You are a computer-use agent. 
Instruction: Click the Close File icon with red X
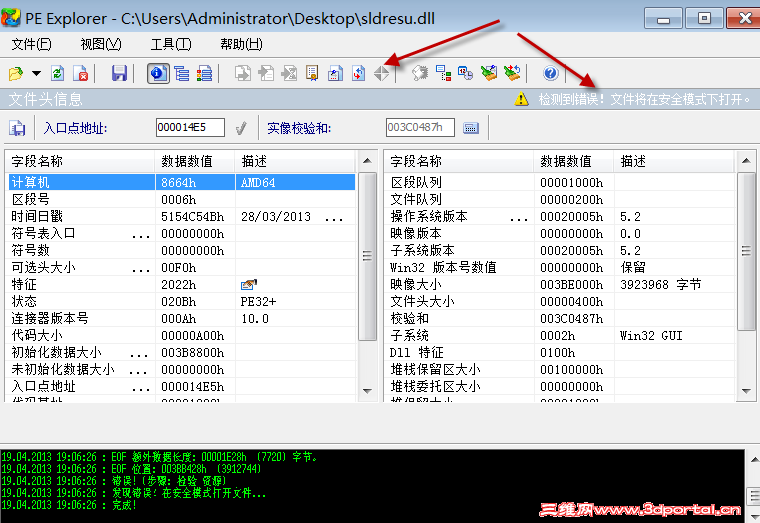pyautogui.click(x=80, y=74)
